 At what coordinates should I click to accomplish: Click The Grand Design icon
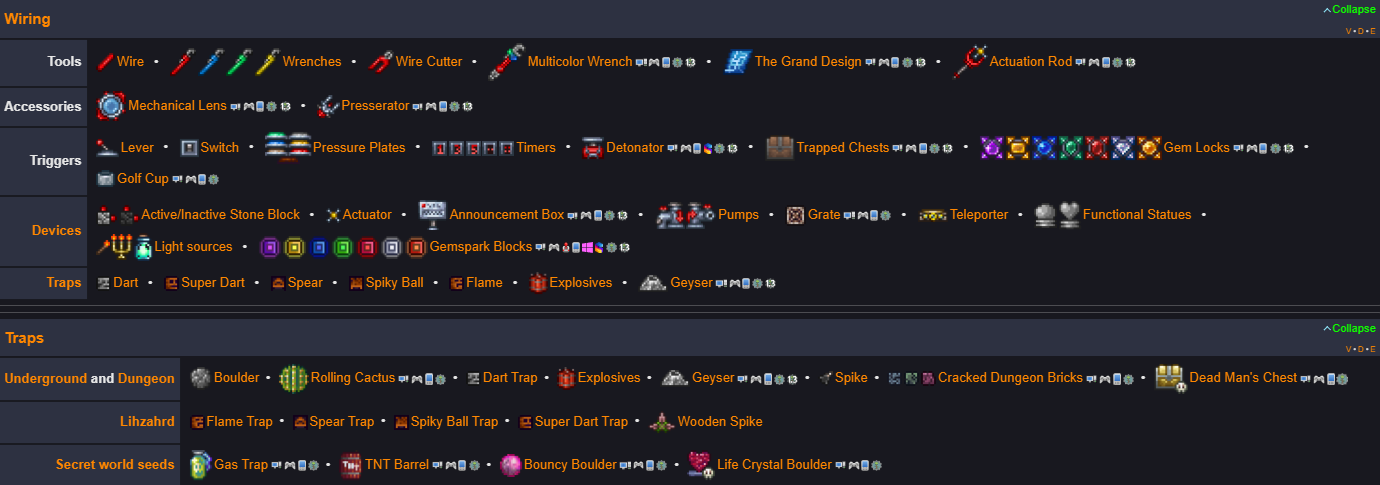tap(737, 62)
